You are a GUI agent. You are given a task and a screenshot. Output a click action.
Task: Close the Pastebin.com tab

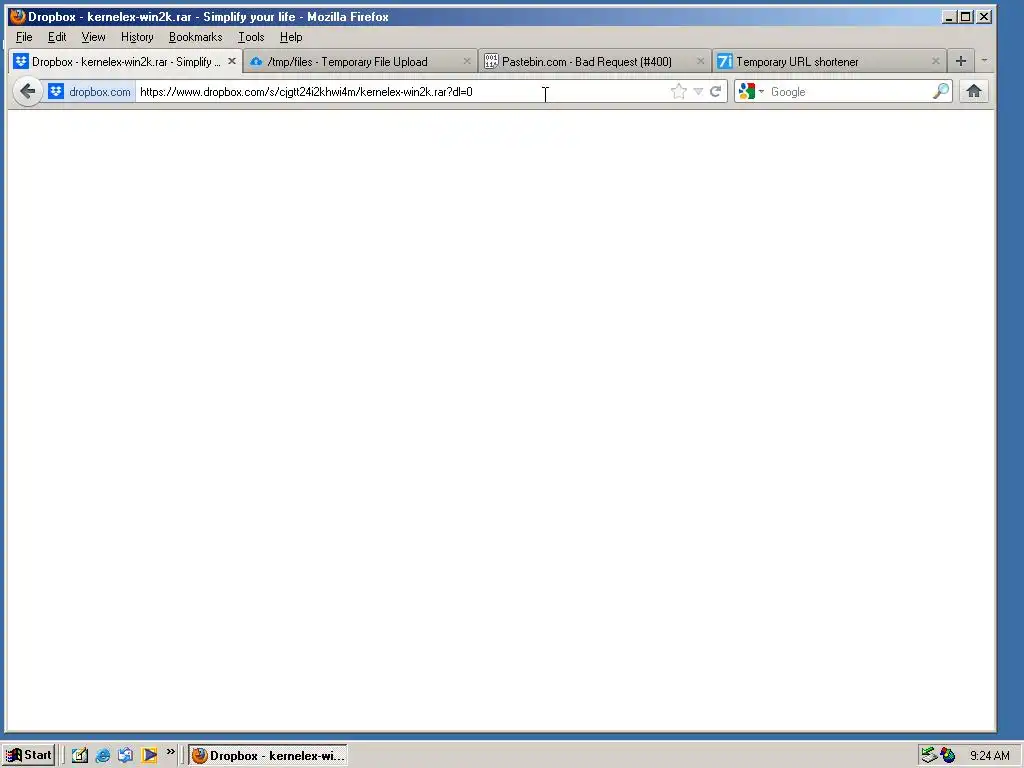700,61
